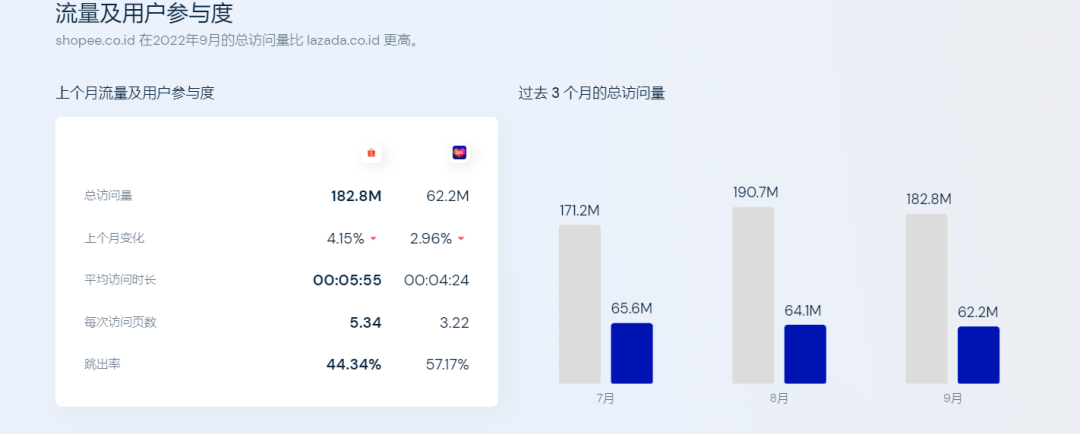Click the section title 上个月流量及用户参与度

point(135,93)
